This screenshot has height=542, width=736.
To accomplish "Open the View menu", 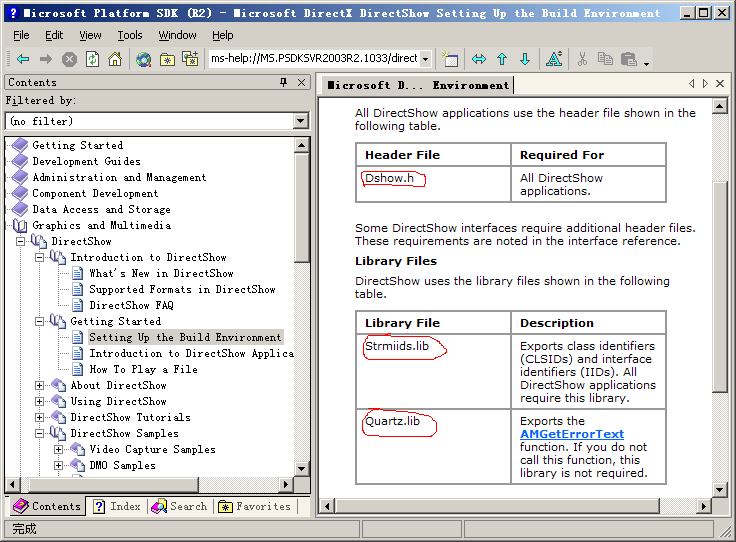I will 90,35.
